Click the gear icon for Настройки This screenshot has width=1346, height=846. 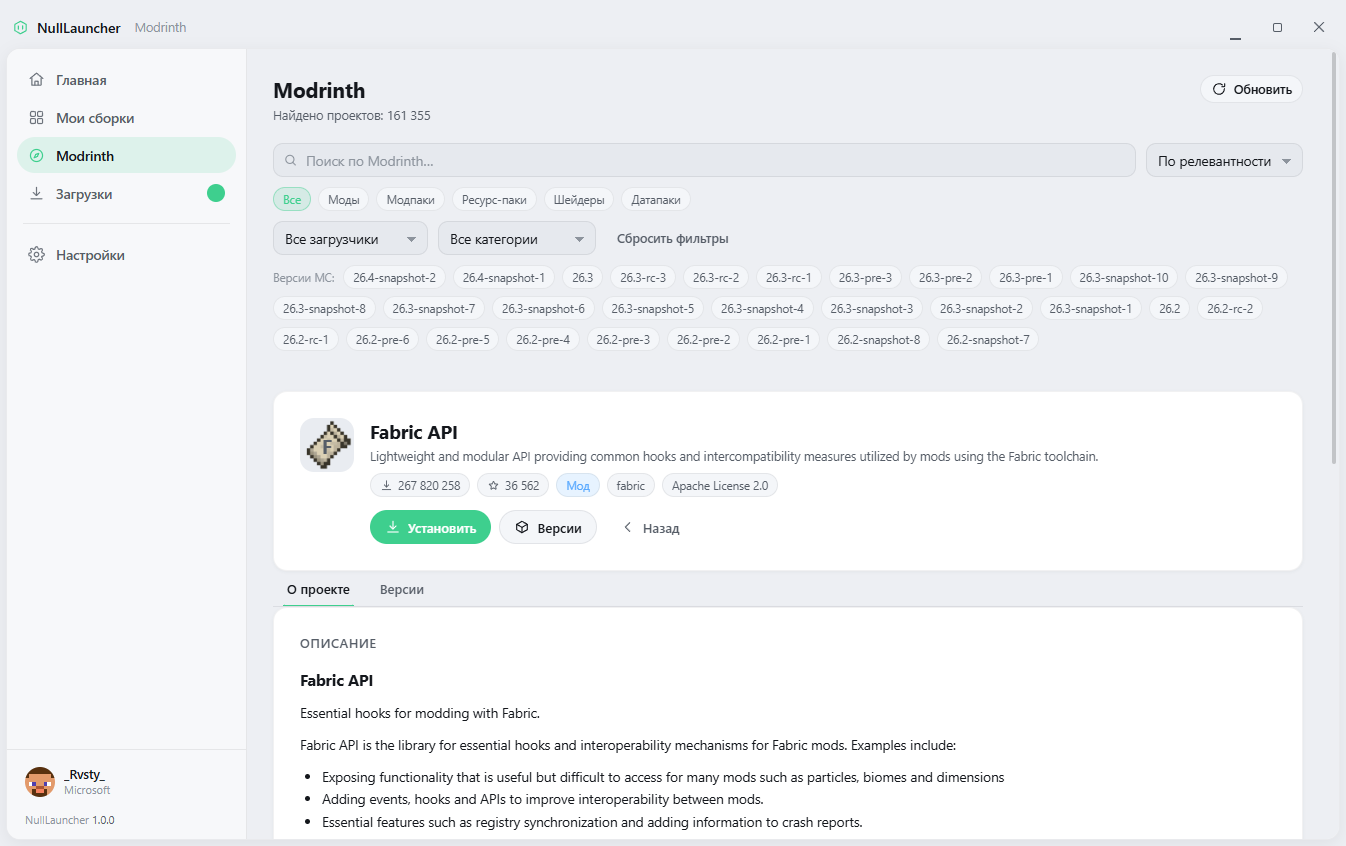pyautogui.click(x=37, y=255)
